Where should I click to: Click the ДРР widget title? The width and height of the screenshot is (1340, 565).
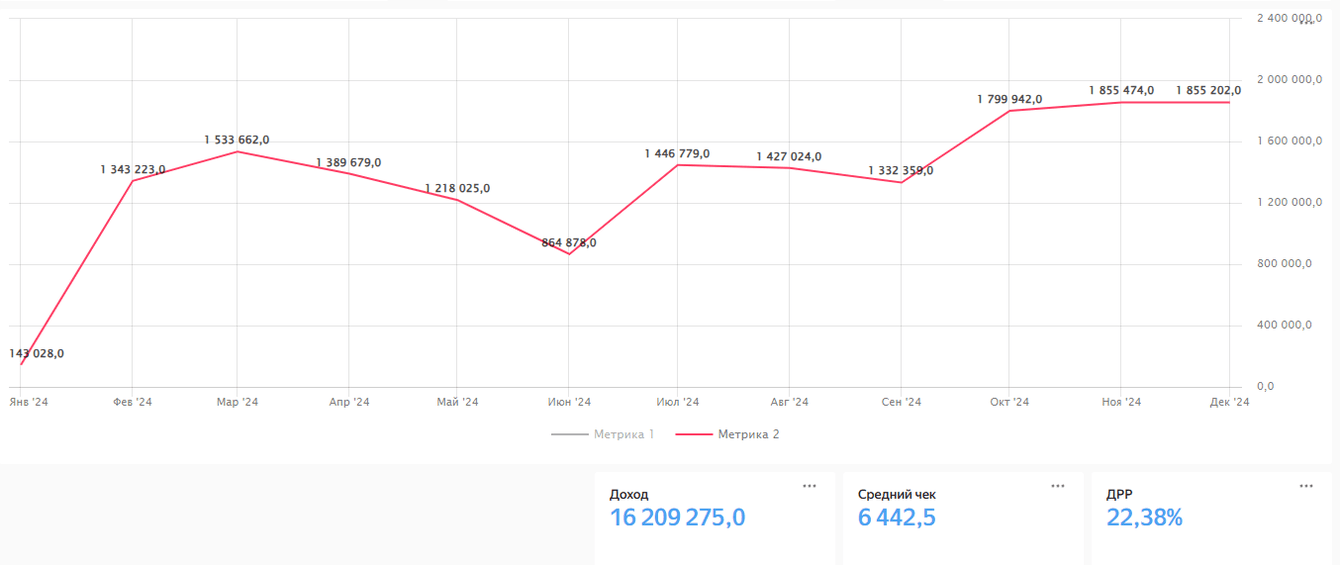[x=1119, y=494]
